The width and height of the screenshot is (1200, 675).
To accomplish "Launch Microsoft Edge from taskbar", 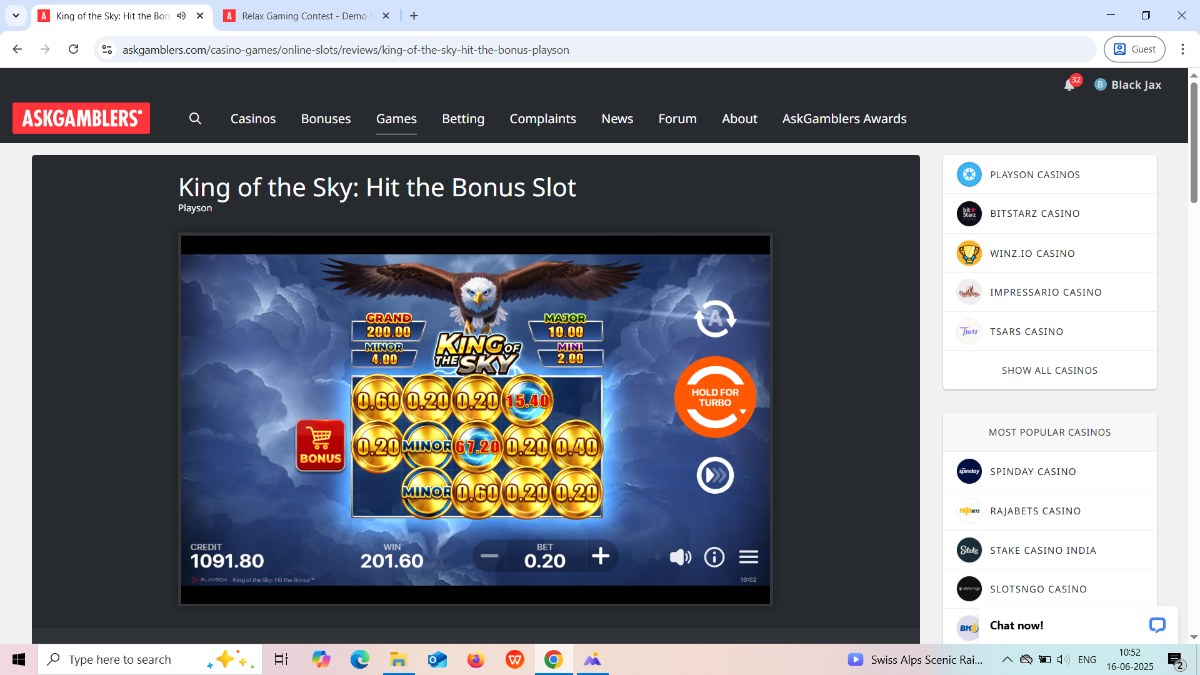I will [x=360, y=659].
